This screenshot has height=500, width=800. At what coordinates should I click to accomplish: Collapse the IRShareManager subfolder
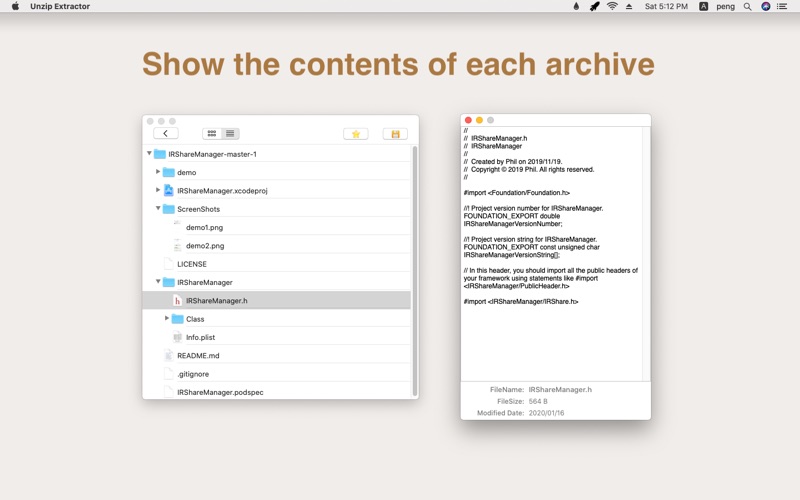coord(158,282)
